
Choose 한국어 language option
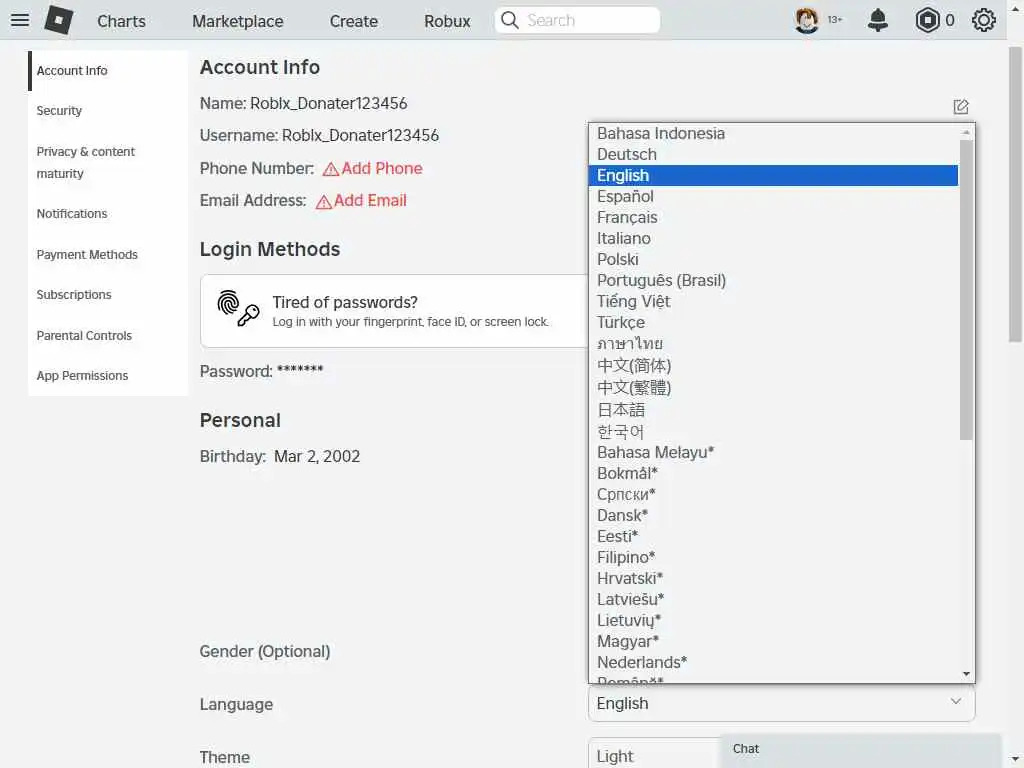click(773, 431)
